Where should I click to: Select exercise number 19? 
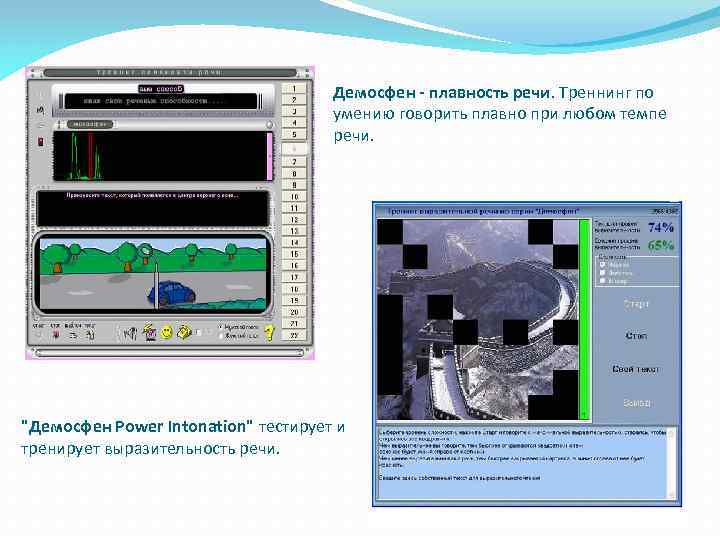click(294, 300)
